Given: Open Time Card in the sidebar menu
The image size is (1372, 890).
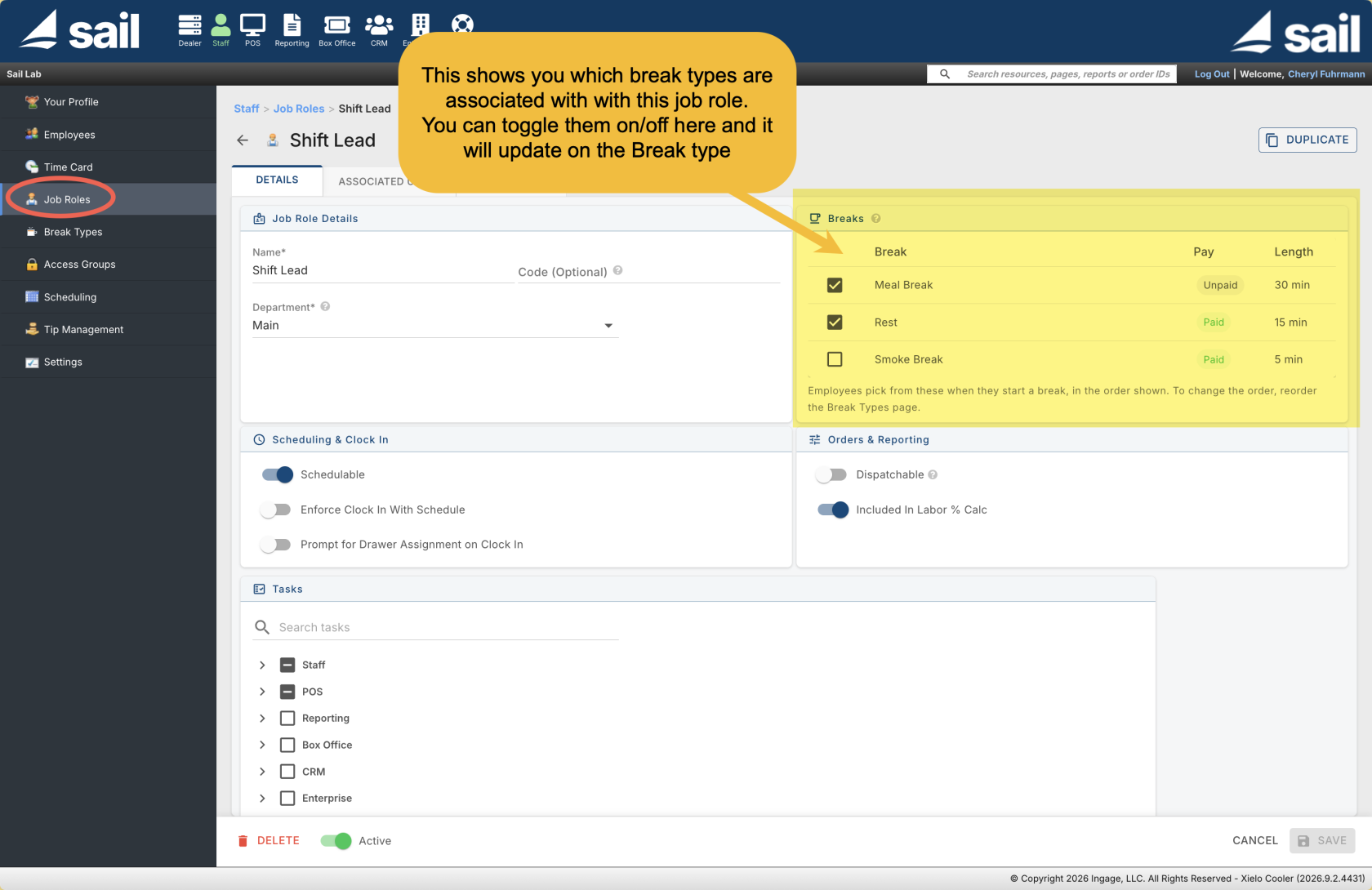Looking at the screenshot, I should [x=108, y=167].
